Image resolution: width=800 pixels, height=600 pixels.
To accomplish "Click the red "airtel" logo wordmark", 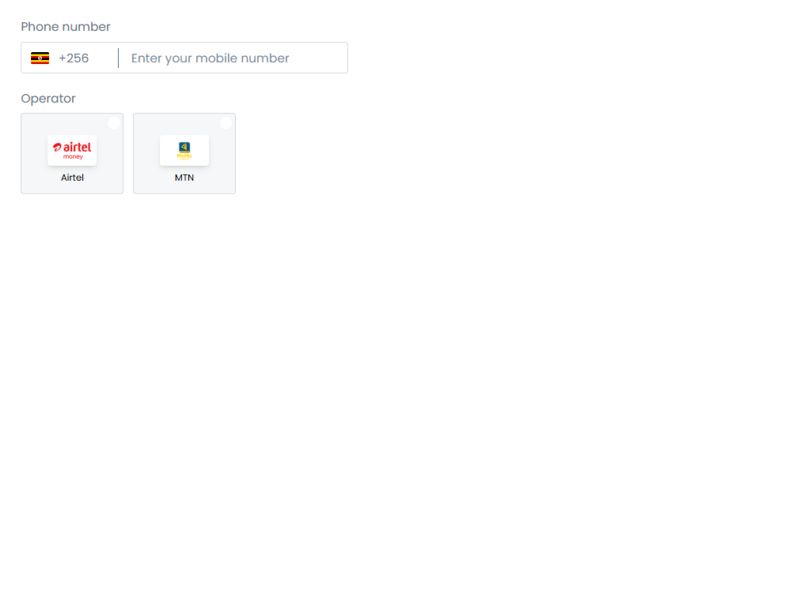I will pyautogui.click(x=77, y=147).
